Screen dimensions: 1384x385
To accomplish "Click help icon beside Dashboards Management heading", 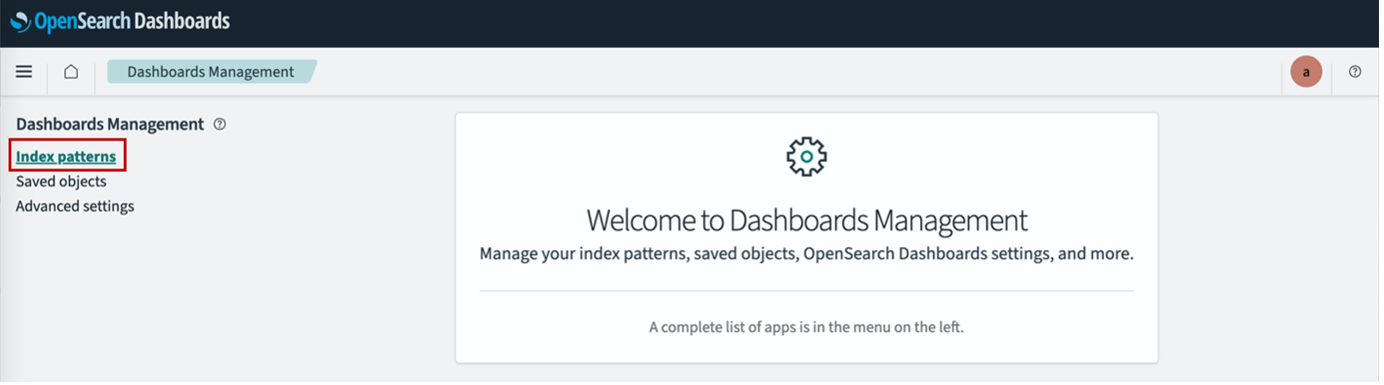I will pos(220,125).
